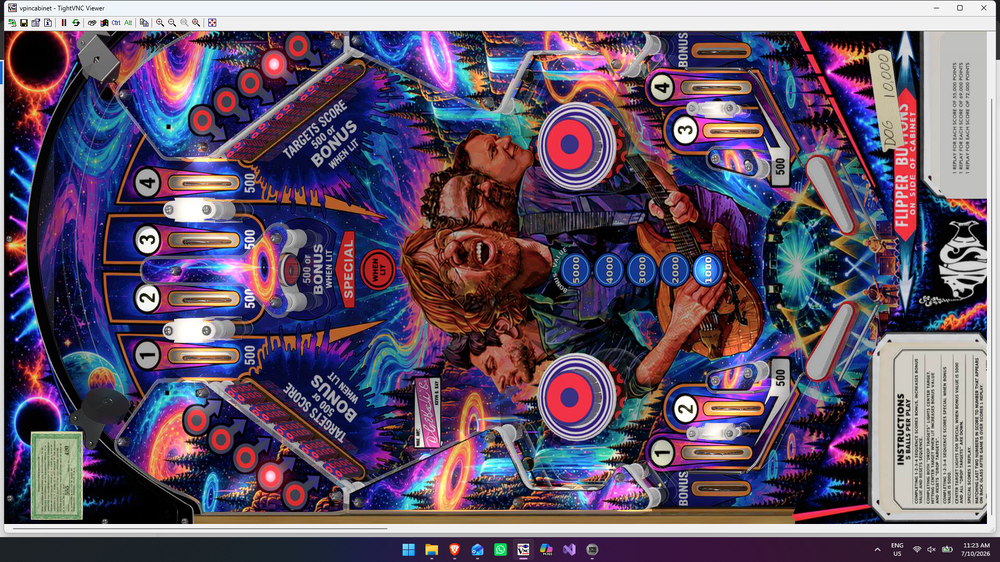The height and width of the screenshot is (562, 1000).
Task: Click the Refresh screen icon
Action: [76, 22]
